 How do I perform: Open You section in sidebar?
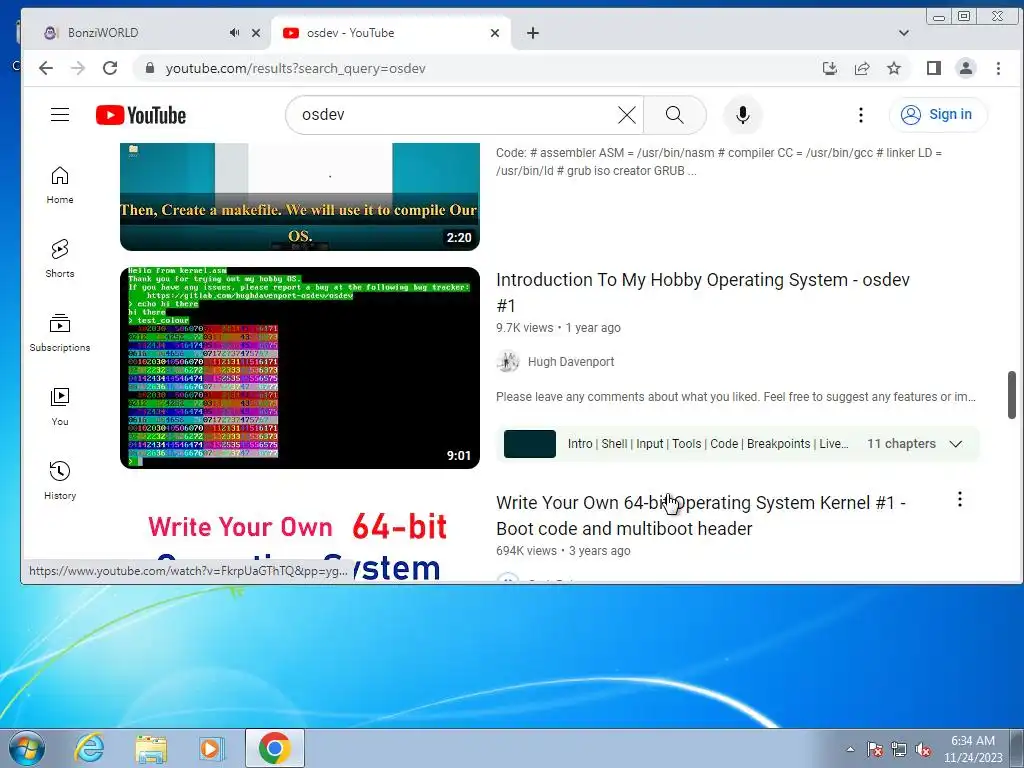coord(60,406)
